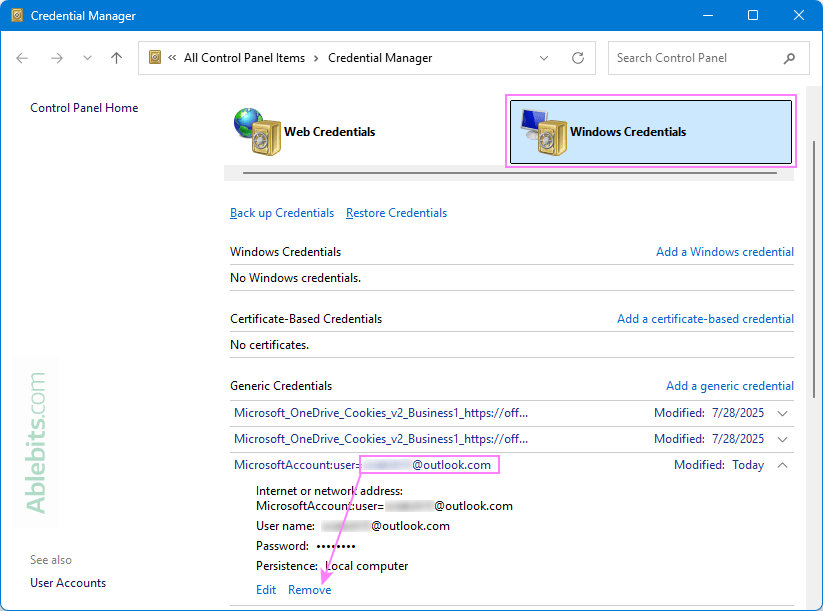This screenshot has width=823, height=611.
Task: Collapse the MicrosoftAccount credential chevron
Action: (783, 465)
